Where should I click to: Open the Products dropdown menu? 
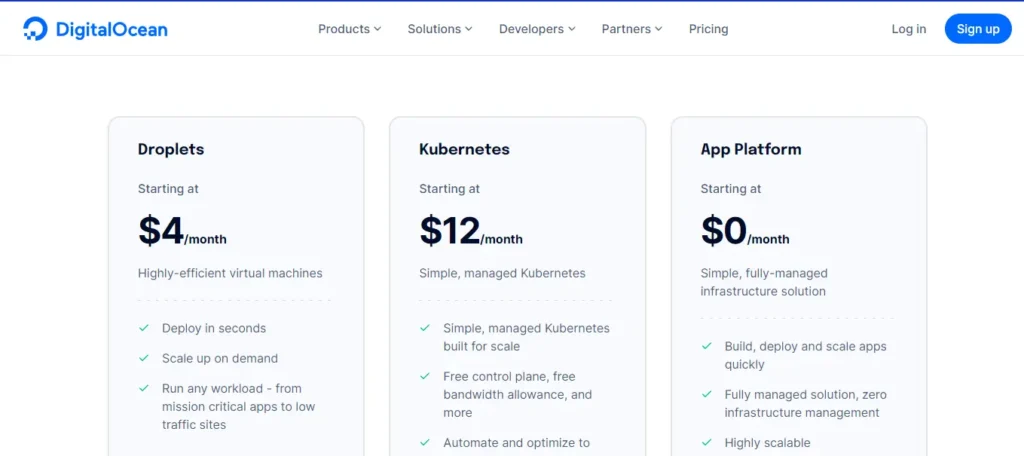(349, 29)
